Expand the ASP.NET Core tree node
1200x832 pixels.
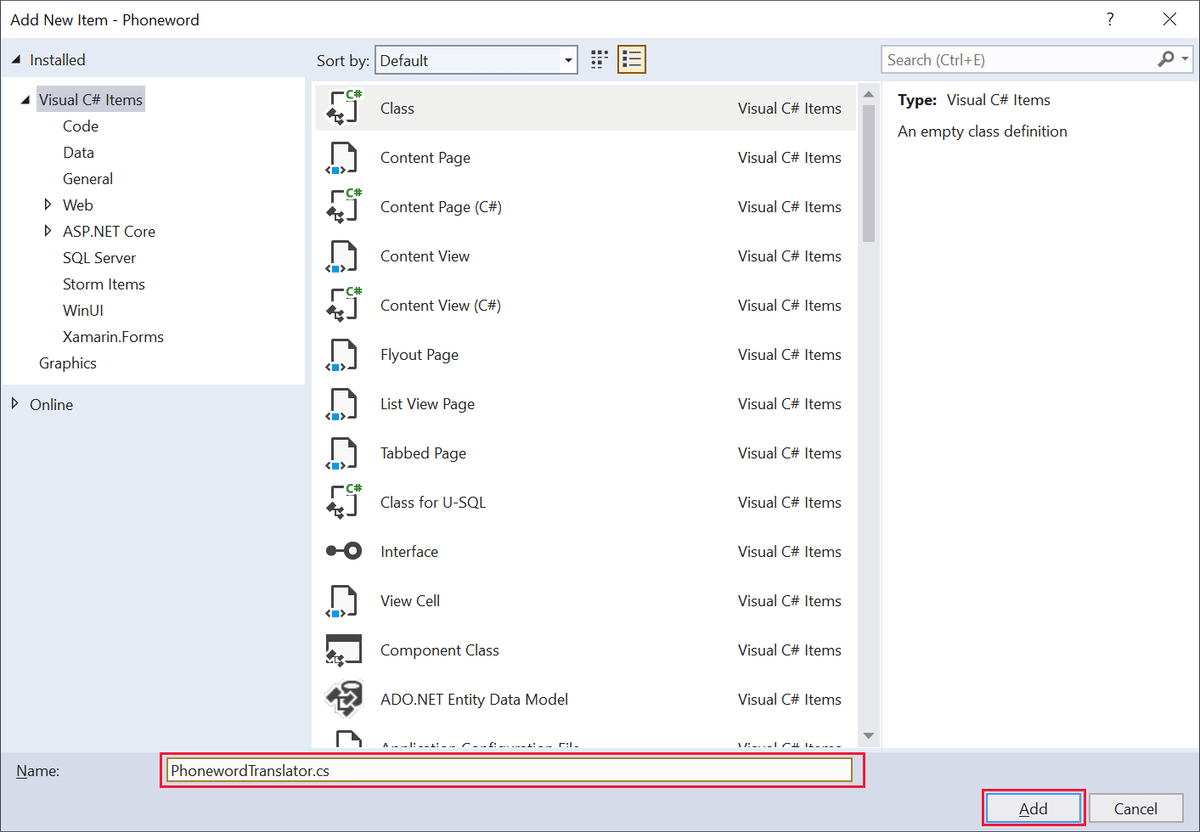(x=48, y=231)
